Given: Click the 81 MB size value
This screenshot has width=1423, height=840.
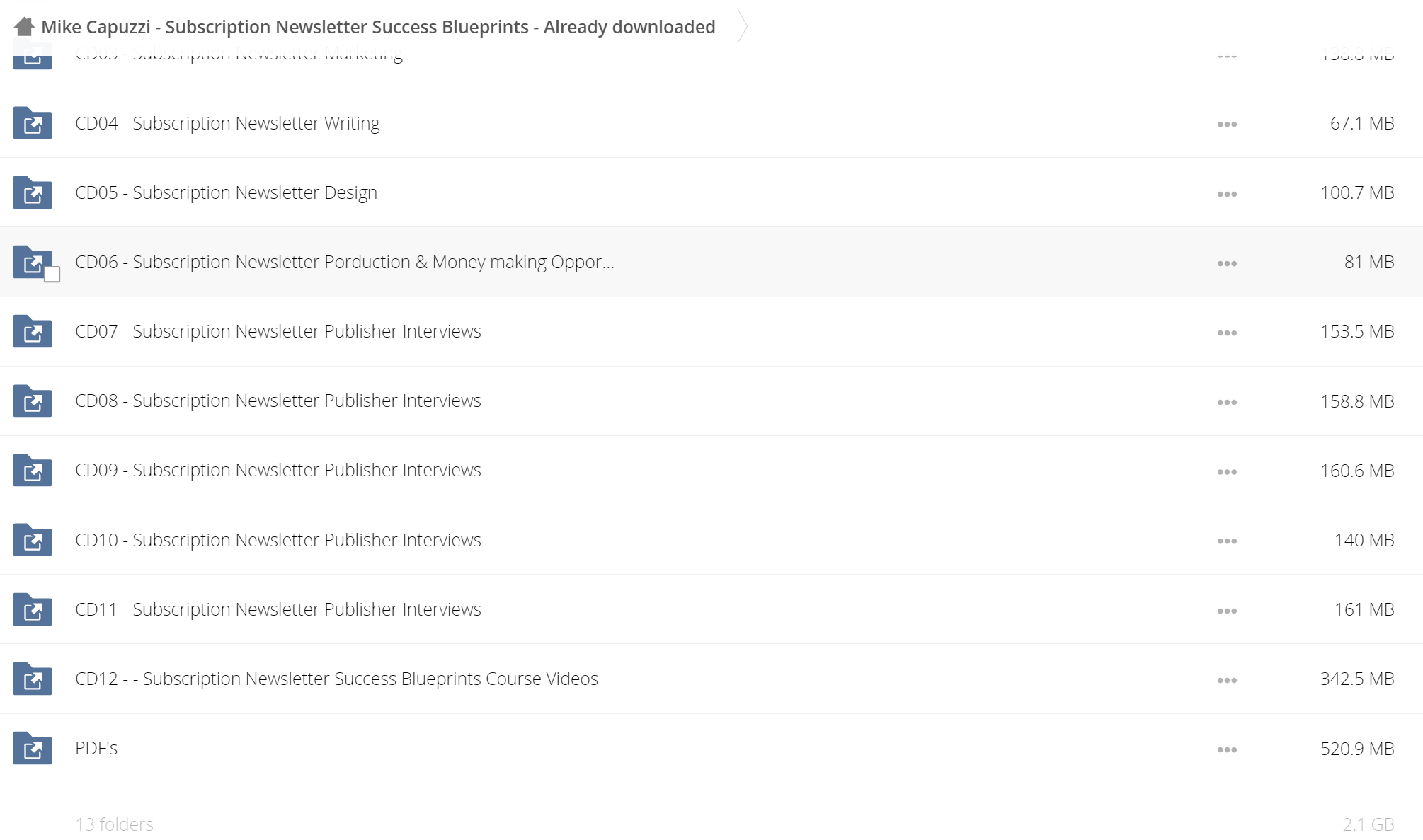Looking at the screenshot, I should point(1369,262).
